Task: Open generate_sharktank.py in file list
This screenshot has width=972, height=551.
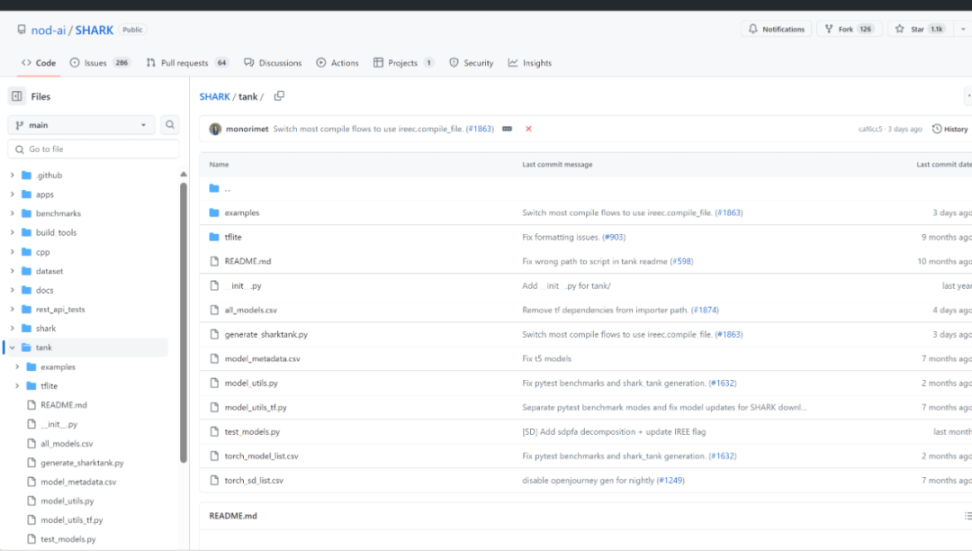Action: pyautogui.click(x=266, y=334)
